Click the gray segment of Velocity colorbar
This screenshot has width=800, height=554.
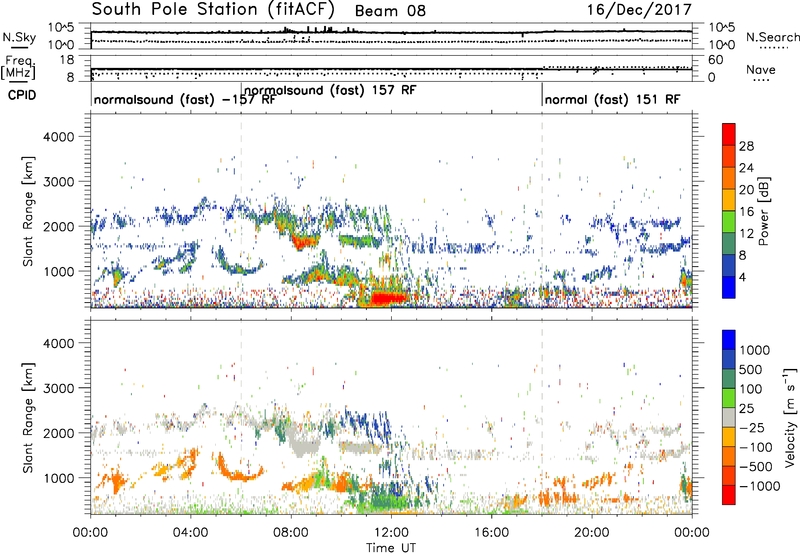(729, 418)
